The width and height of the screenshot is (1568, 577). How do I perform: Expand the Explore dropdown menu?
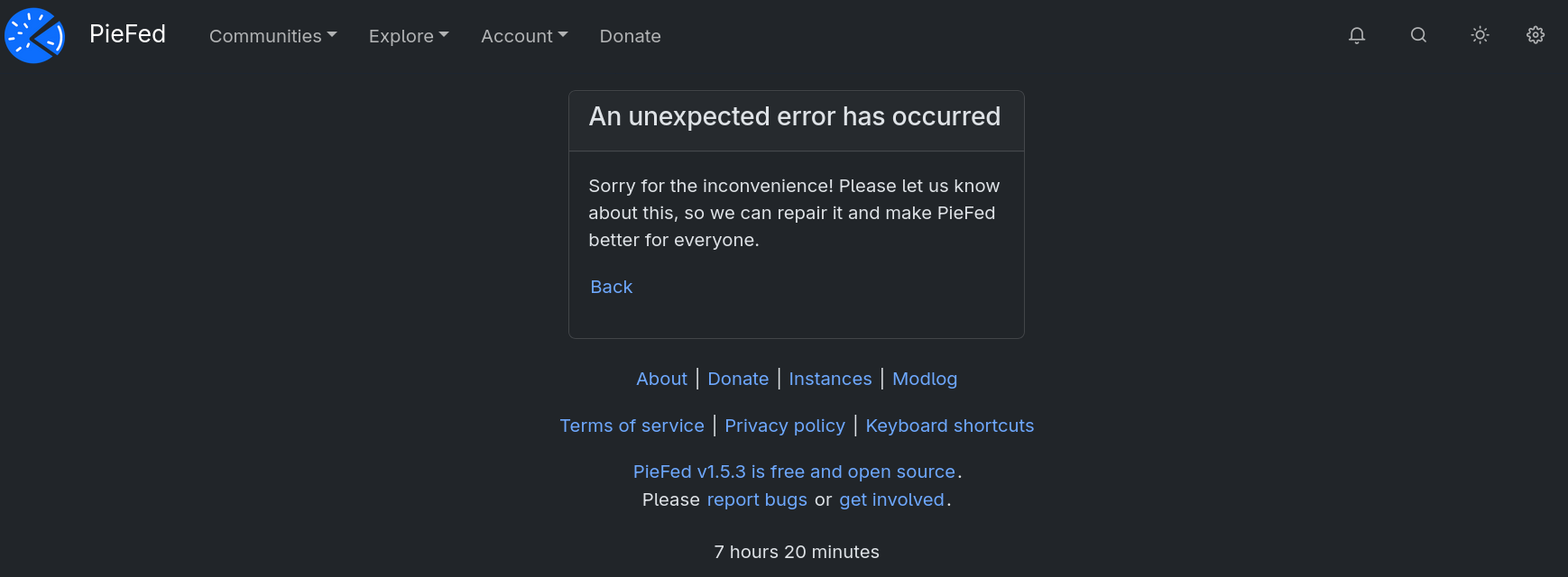point(408,36)
